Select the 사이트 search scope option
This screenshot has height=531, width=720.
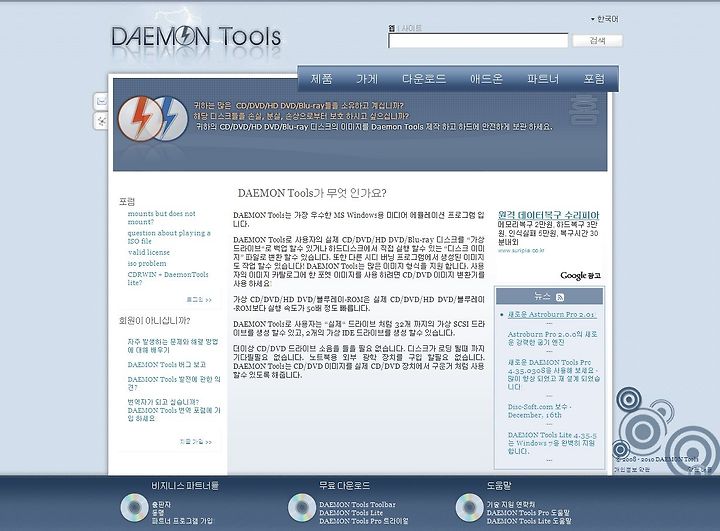(x=411, y=28)
